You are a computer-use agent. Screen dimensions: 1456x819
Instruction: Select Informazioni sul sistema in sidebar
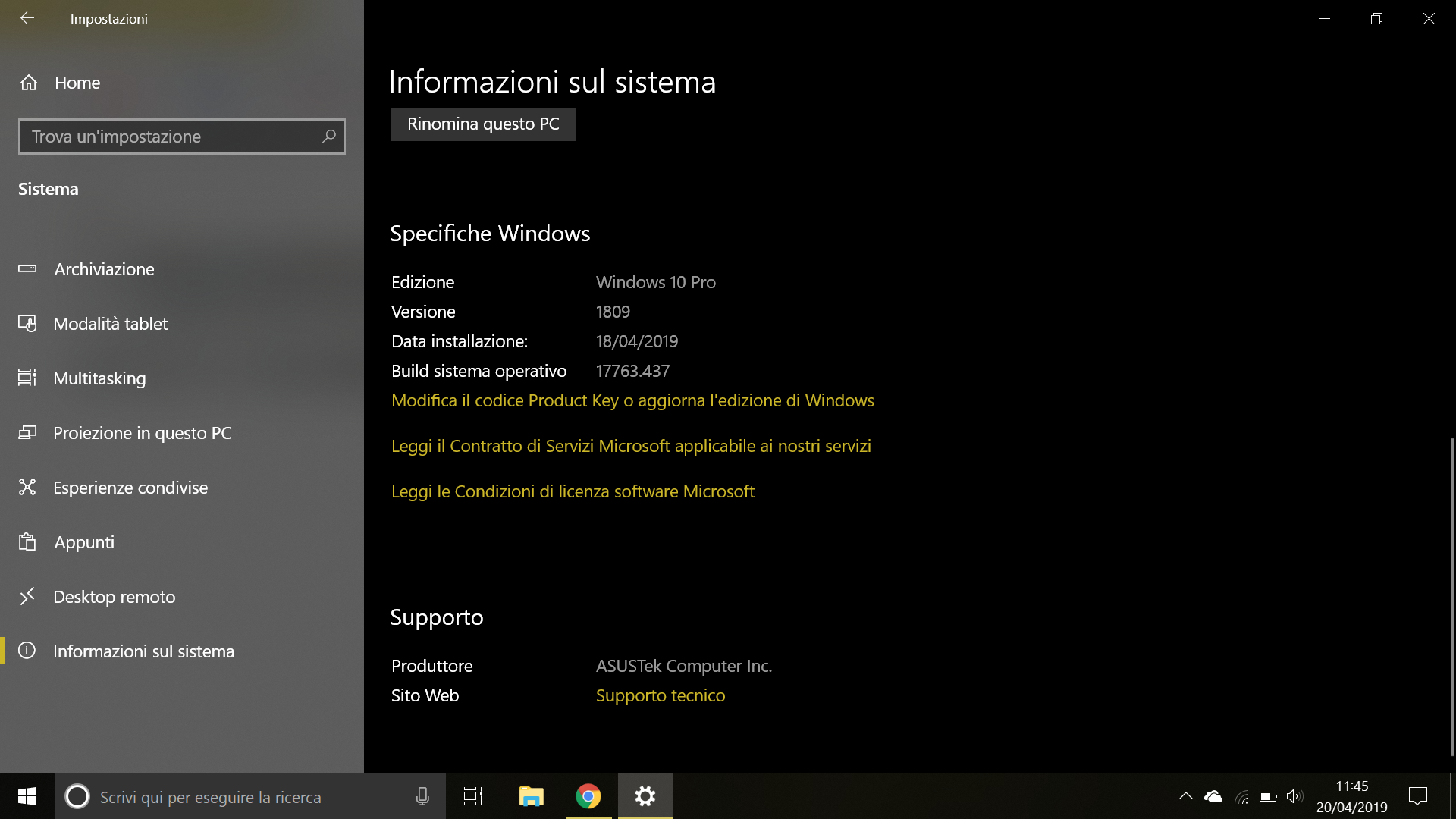182,651
